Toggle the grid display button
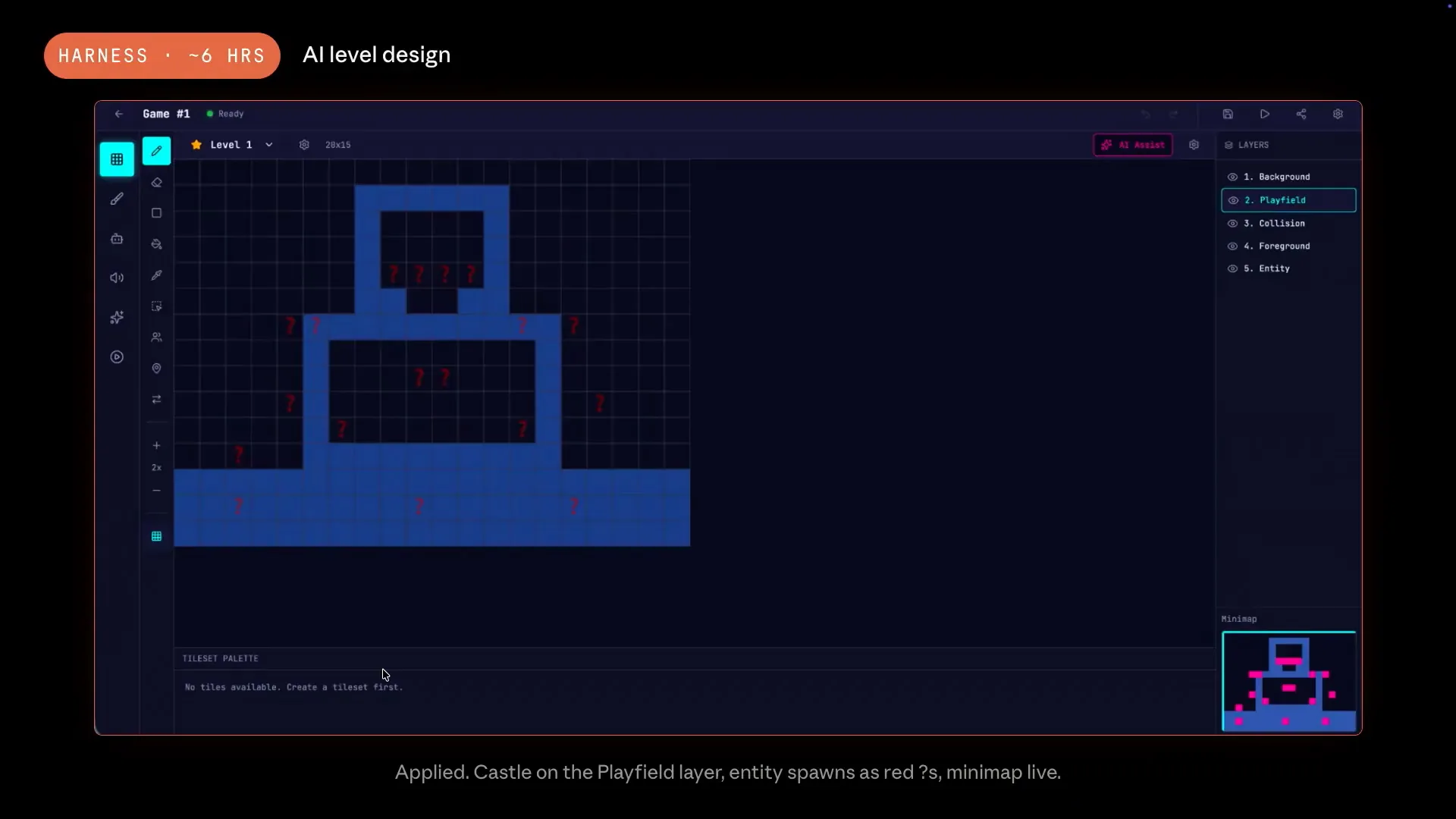This screenshot has height=819, width=1456. point(156,536)
